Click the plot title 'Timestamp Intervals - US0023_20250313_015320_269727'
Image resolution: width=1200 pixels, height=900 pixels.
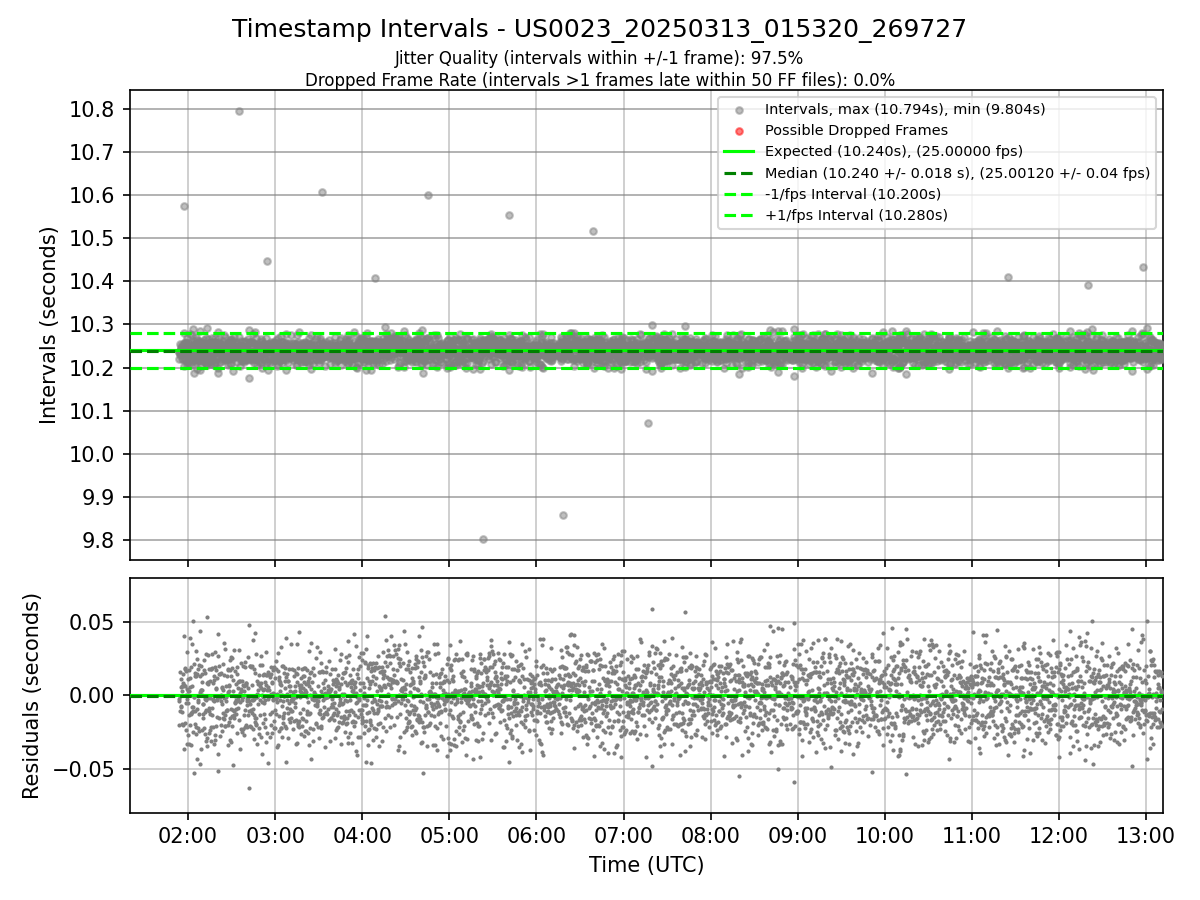pyautogui.click(x=599, y=29)
